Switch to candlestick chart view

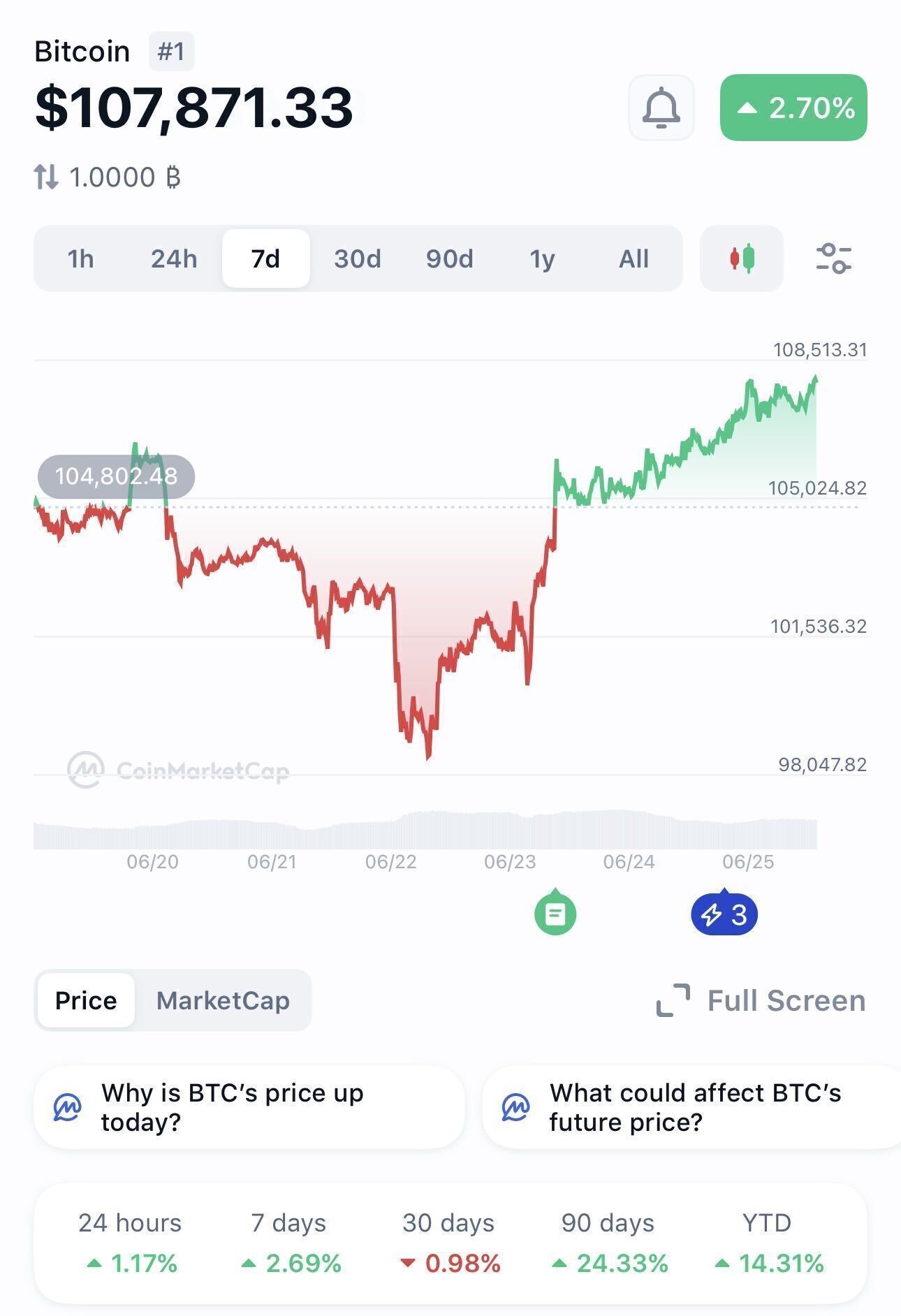coord(742,258)
